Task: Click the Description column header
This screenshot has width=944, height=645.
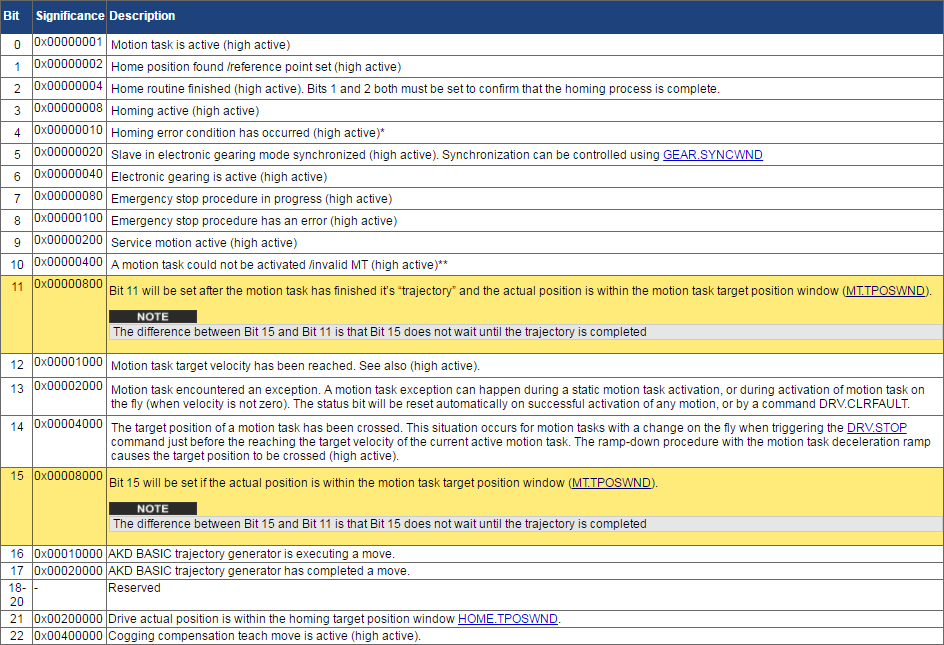Action: pyautogui.click(x=142, y=16)
